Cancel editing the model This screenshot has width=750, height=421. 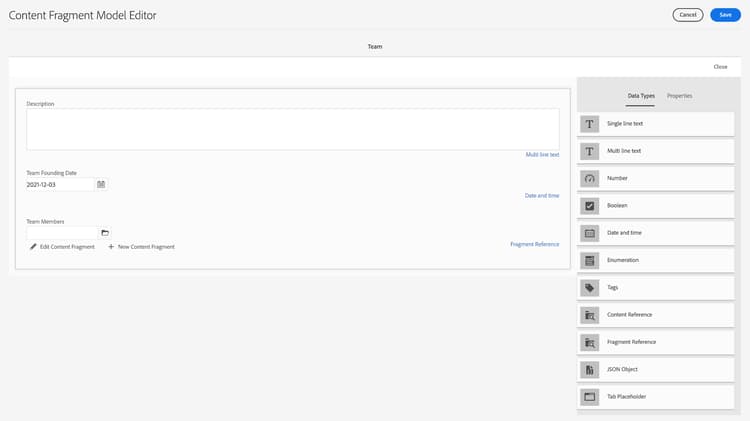pos(688,15)
